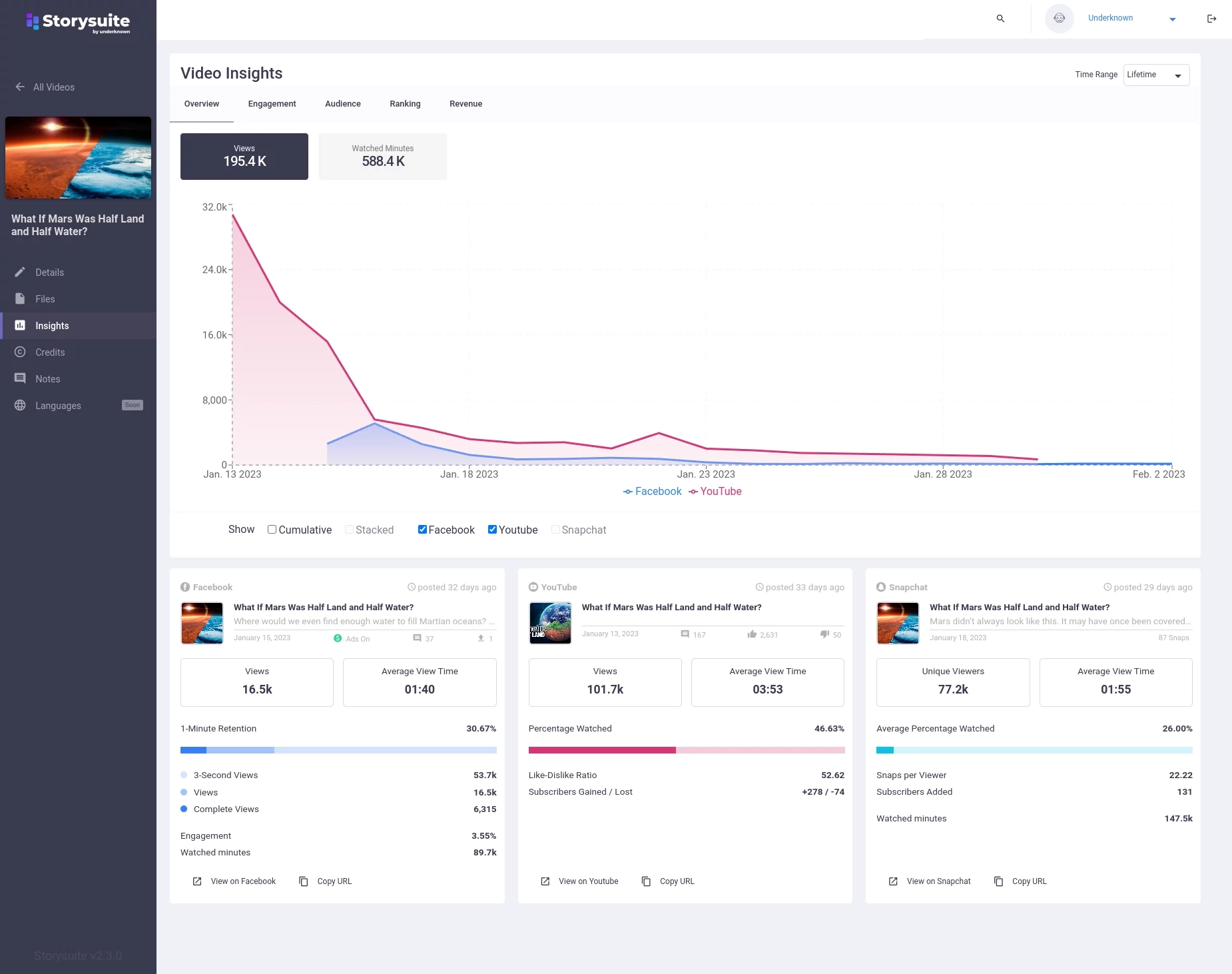
Task: Expand the Underknown account dropdown arrow
Action: [1173, 19]
